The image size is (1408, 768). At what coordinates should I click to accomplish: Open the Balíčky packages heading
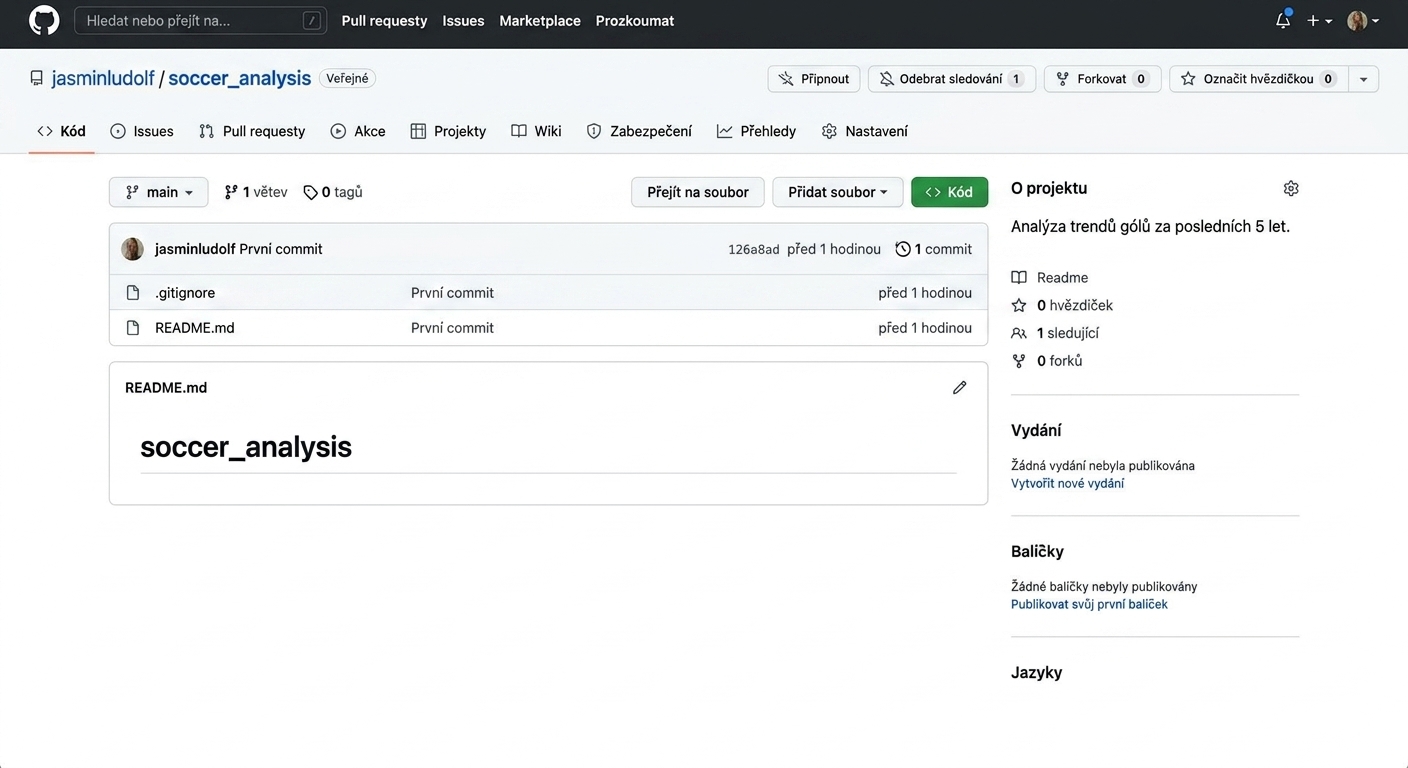coord(1037,551)
